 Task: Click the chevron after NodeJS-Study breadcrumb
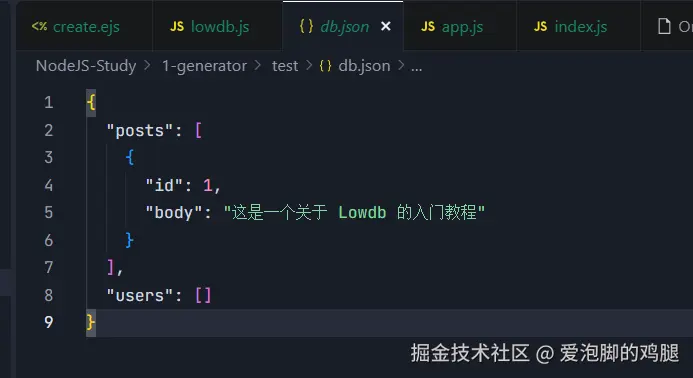148,66
